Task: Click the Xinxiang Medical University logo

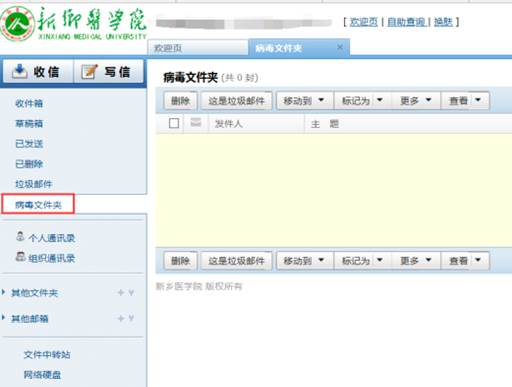Action: pos(74,23)
